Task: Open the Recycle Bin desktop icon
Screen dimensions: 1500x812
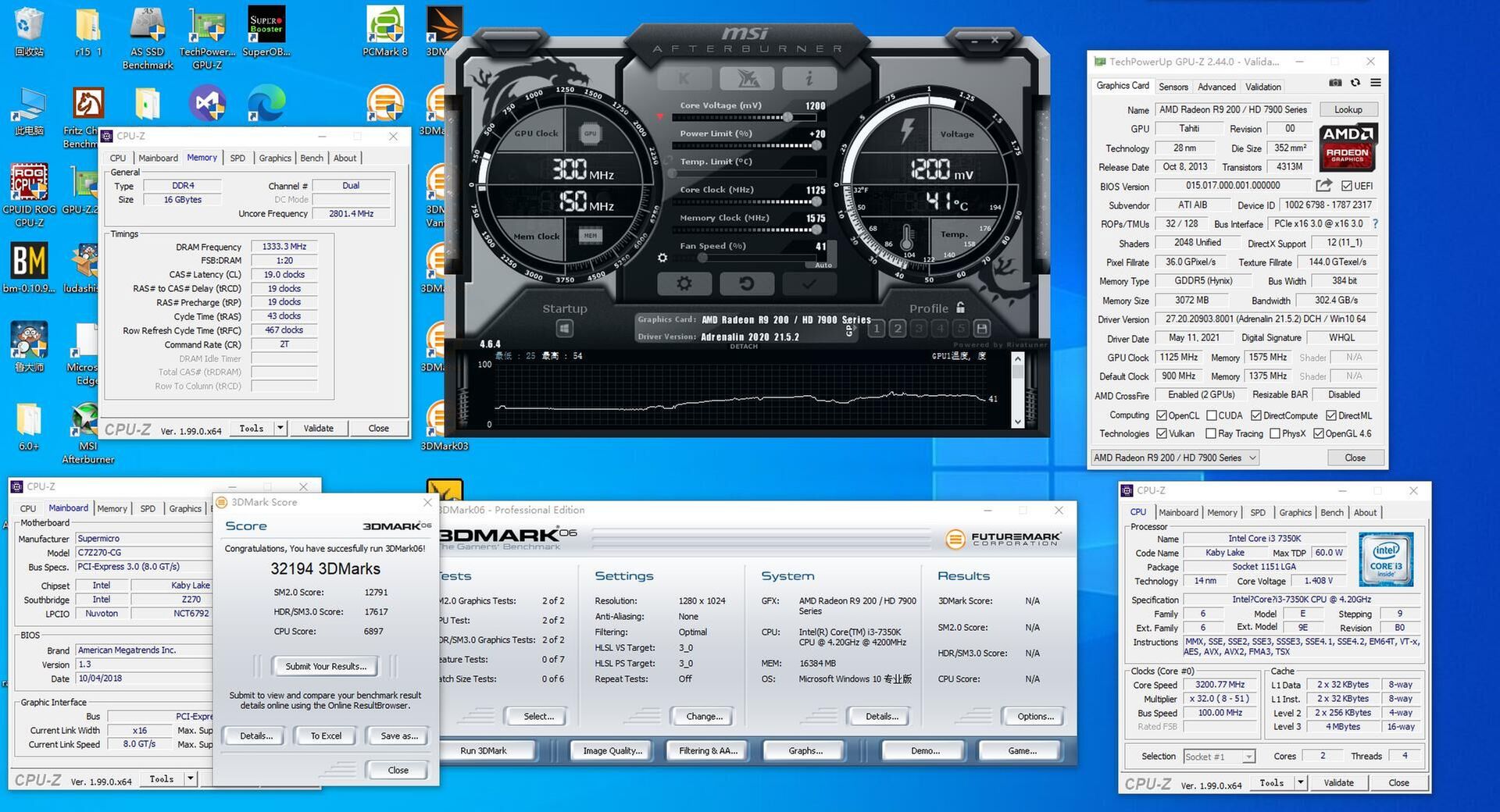Action: tap(29, 31)
